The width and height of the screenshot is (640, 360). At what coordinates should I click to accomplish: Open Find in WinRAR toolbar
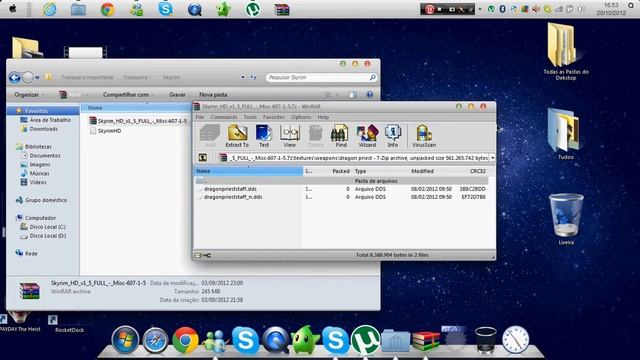pyautogui.click(x=340, y=136)
